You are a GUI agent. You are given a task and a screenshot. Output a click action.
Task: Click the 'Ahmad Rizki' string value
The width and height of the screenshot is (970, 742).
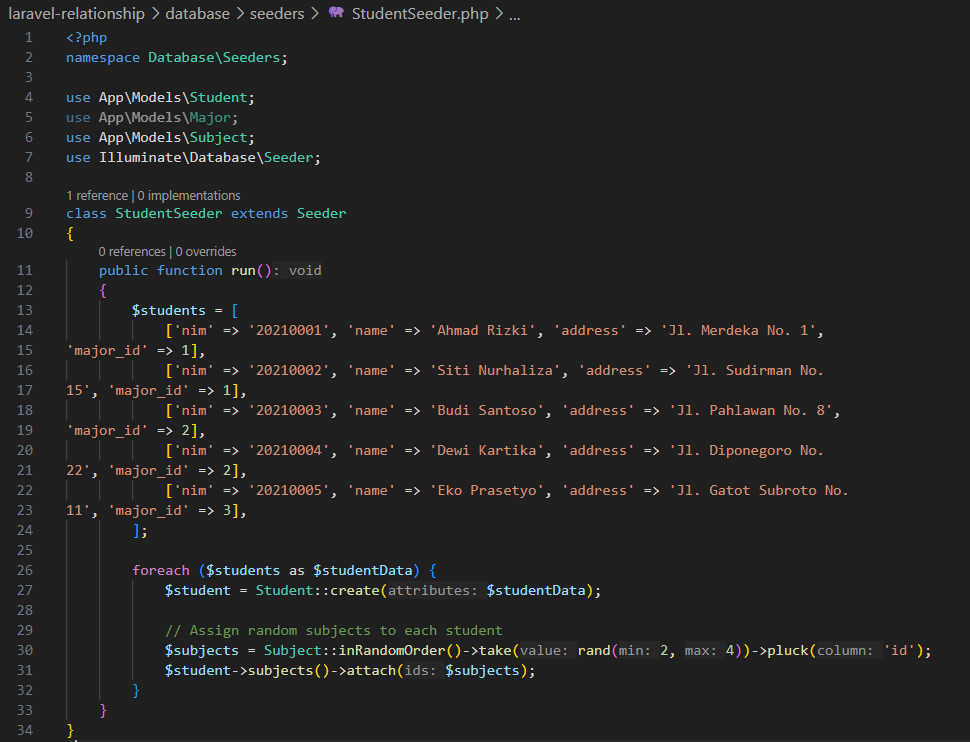click(x=476, y=330)
